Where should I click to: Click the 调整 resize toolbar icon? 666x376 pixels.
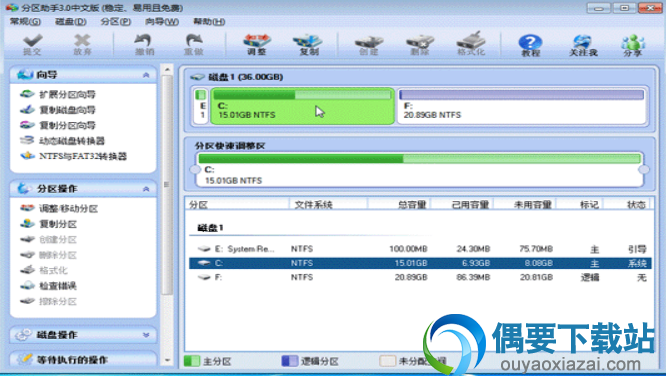coord(257,45)
